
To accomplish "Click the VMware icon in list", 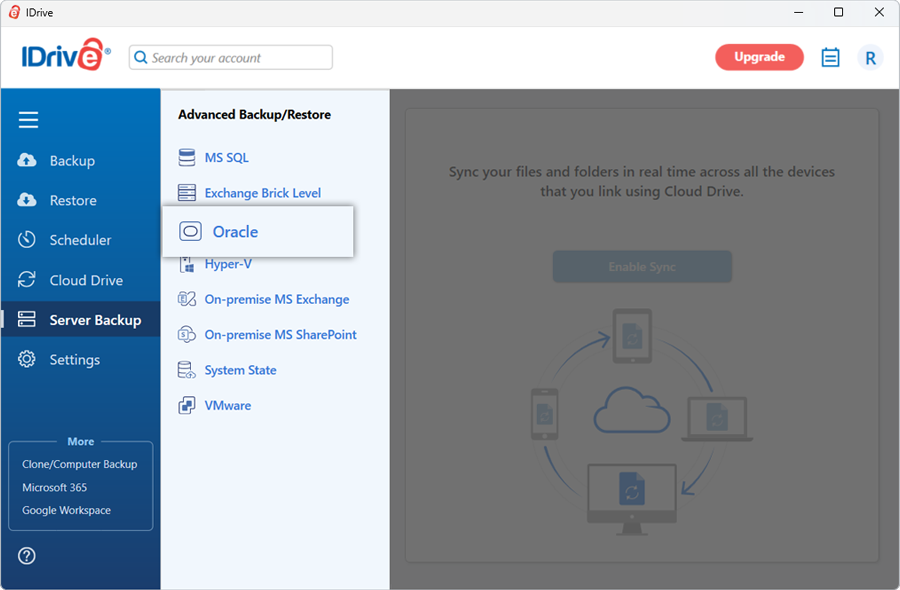I will coord(187,406).
